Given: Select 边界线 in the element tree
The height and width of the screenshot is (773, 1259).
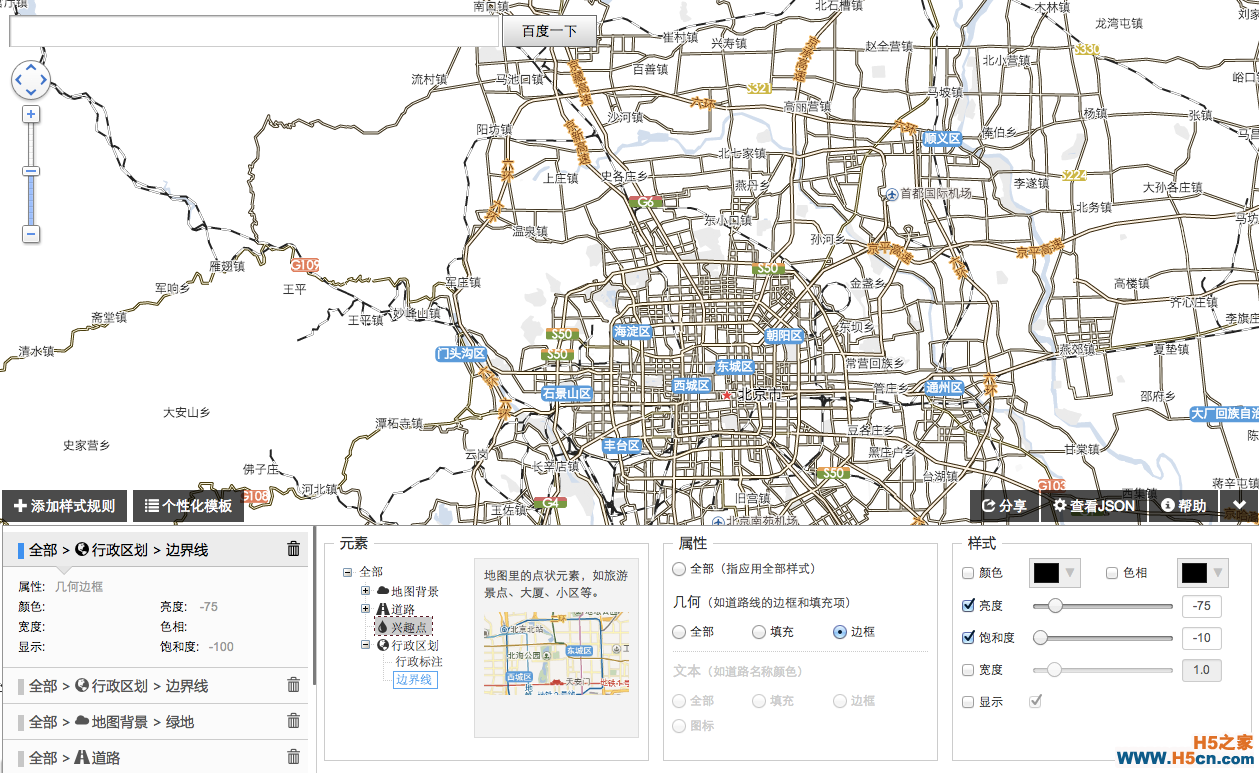Looking at the screenshot, I should 414,680.
